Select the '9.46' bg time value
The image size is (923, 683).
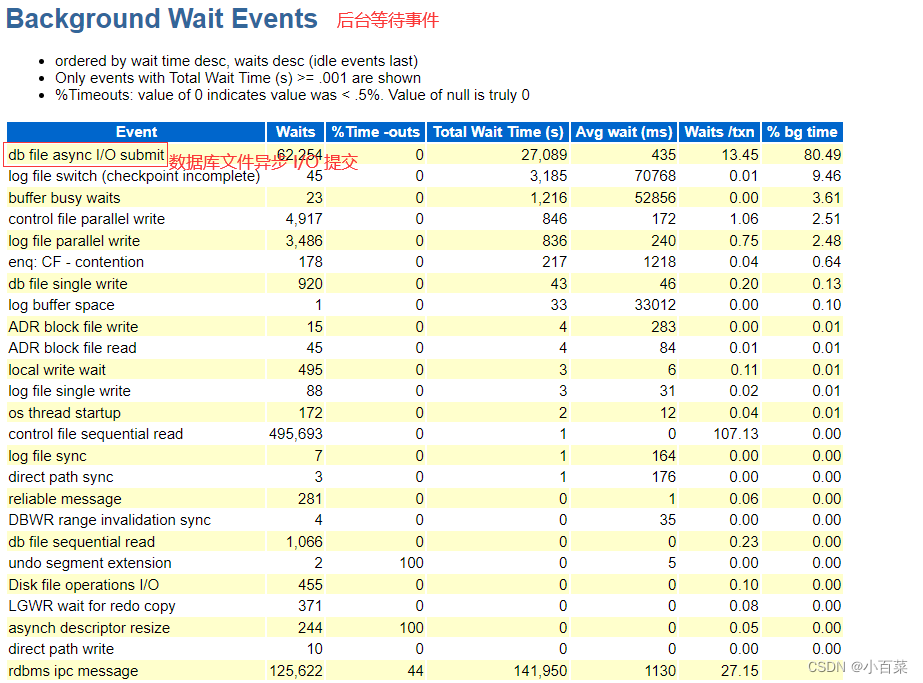[826, 176]
